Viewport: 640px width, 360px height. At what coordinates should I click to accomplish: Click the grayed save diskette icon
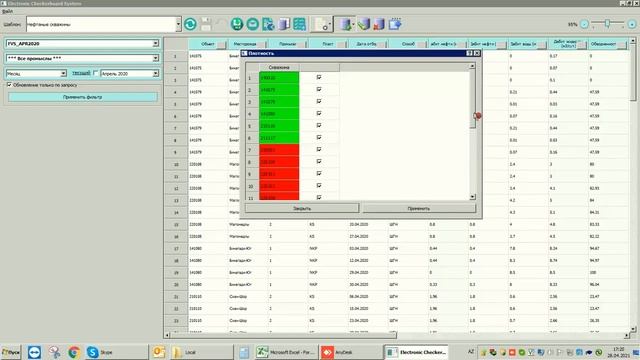206,24
